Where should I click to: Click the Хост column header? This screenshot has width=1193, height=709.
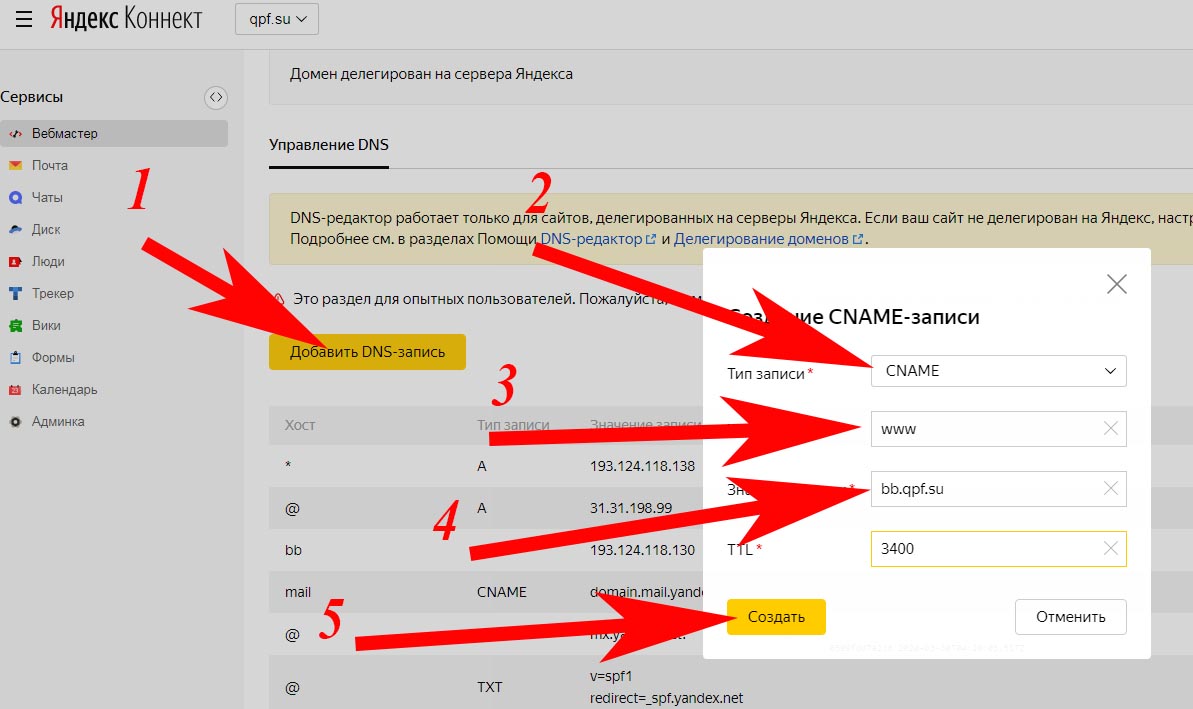click(x=300, y=425)
